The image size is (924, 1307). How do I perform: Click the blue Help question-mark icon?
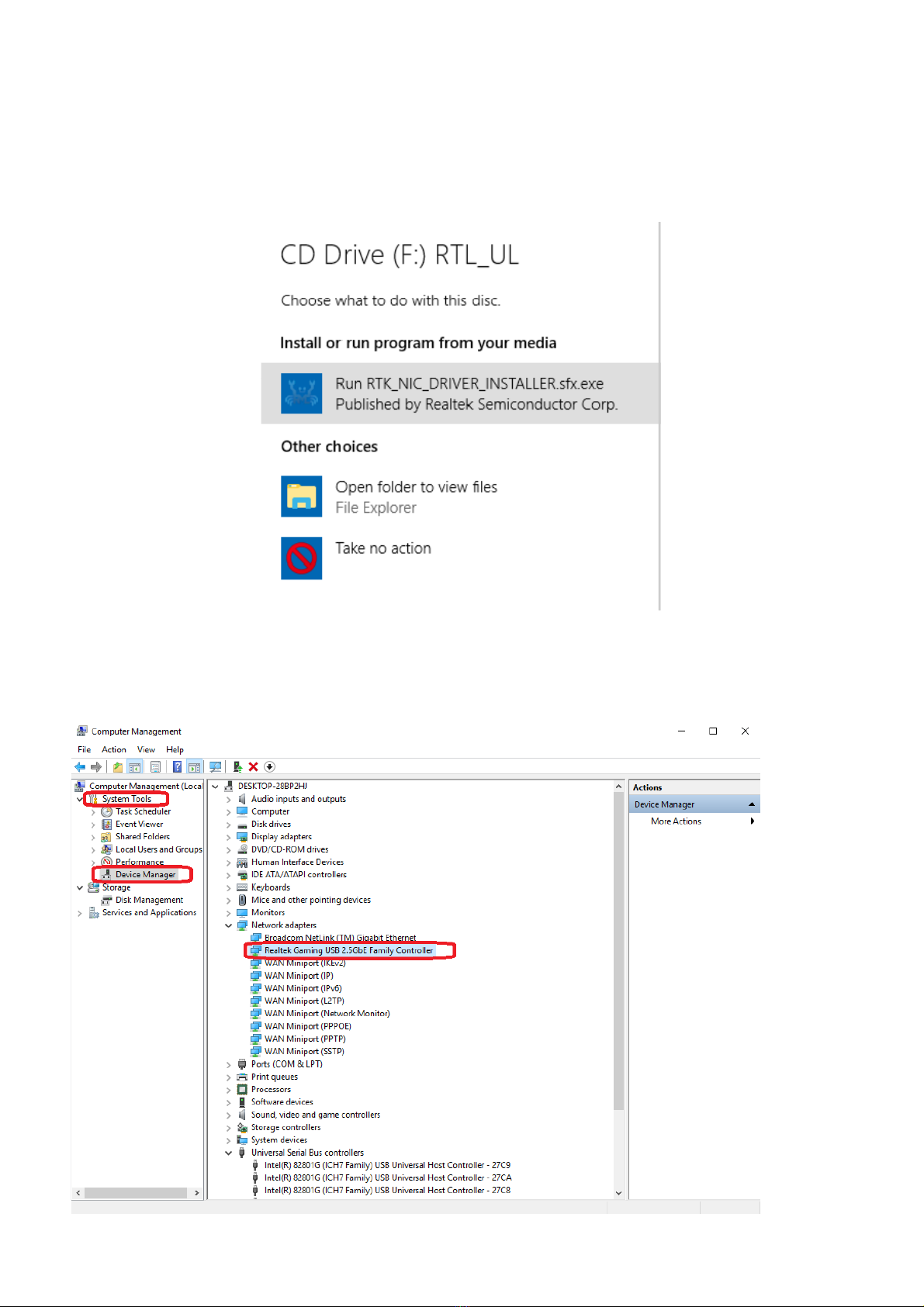pos(177,767)
